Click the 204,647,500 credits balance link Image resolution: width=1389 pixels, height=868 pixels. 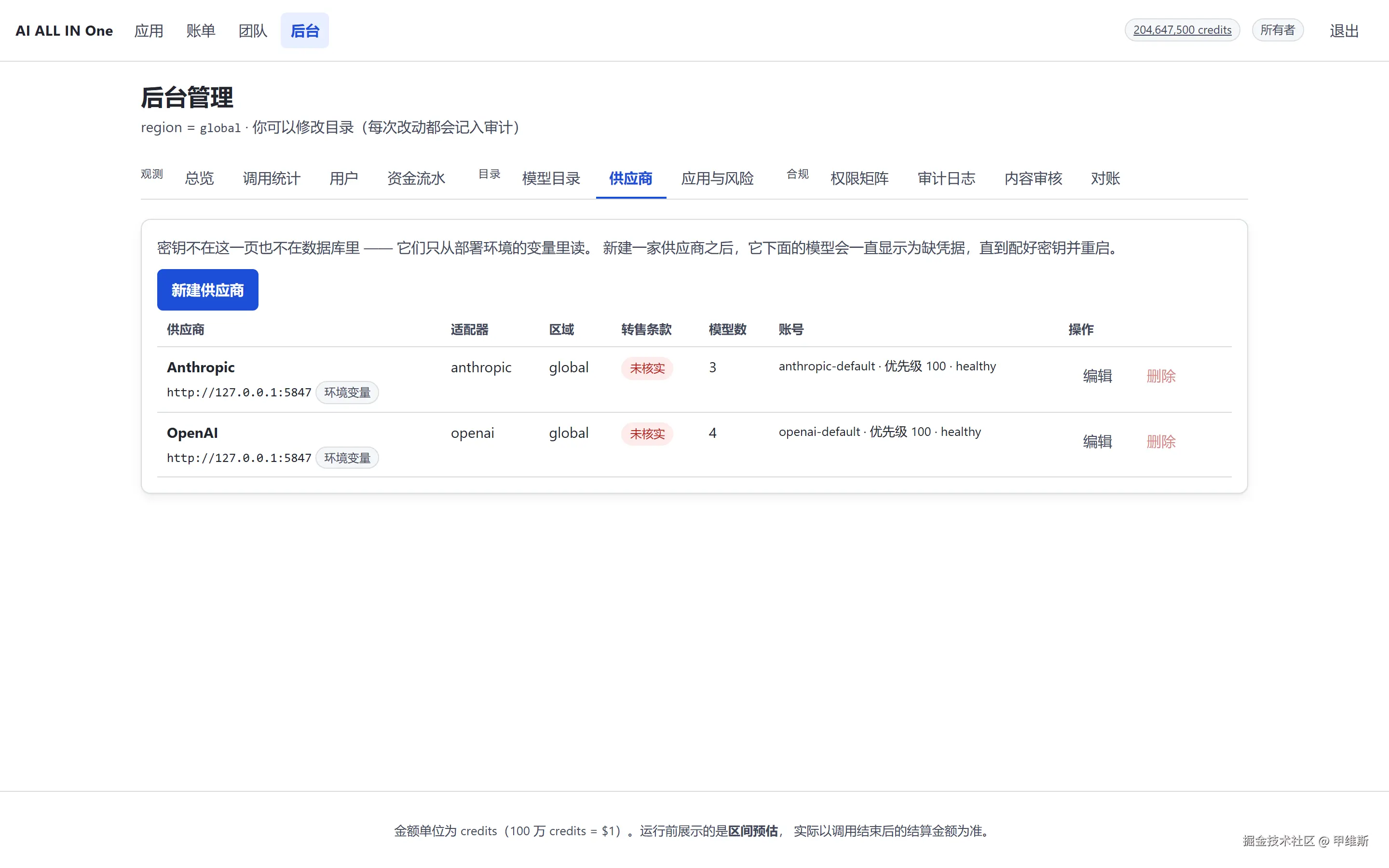1182,30
